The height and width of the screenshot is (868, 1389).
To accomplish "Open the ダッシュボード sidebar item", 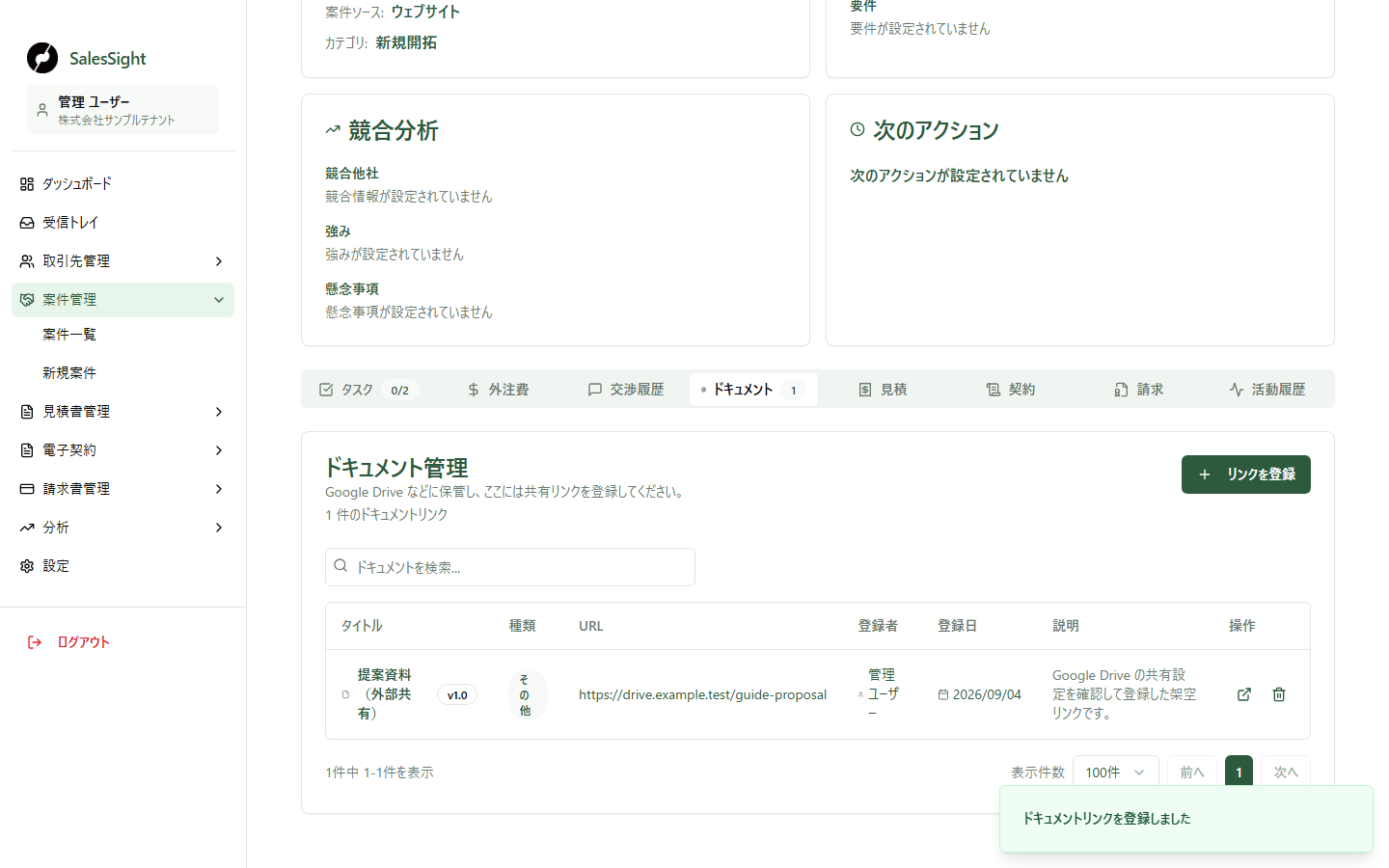I will [x=123, y=184].
